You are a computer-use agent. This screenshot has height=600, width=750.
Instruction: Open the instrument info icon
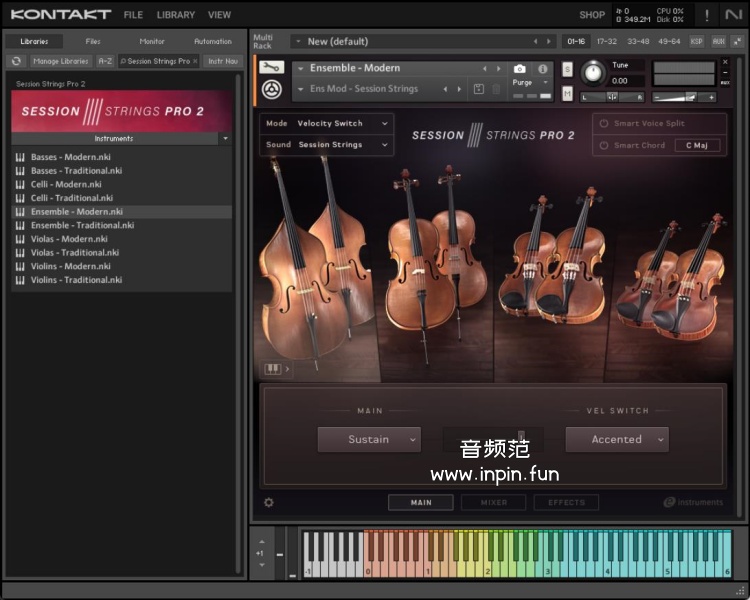543,68
